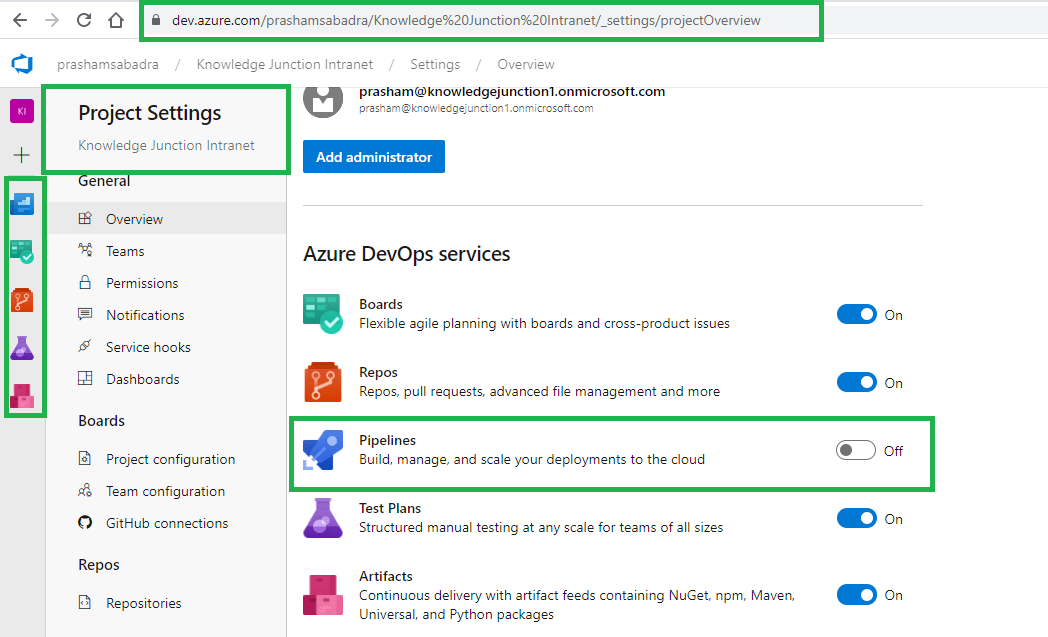Click the plus icon in left sidebar
Screen dimensions: 1048x637
coord(21,155)
